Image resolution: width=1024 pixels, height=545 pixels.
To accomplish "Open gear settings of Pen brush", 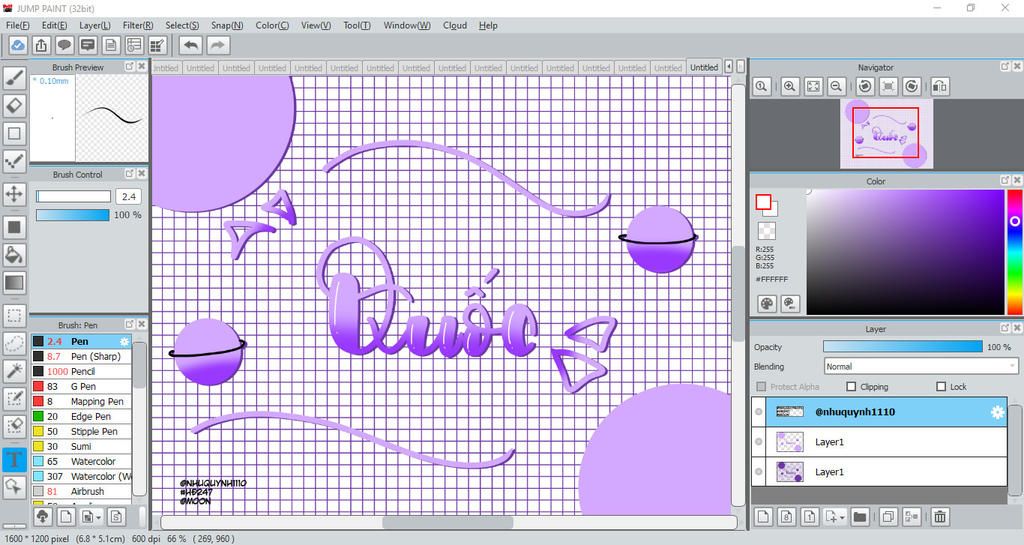I will pyautogui.click(x=124, y=341).
